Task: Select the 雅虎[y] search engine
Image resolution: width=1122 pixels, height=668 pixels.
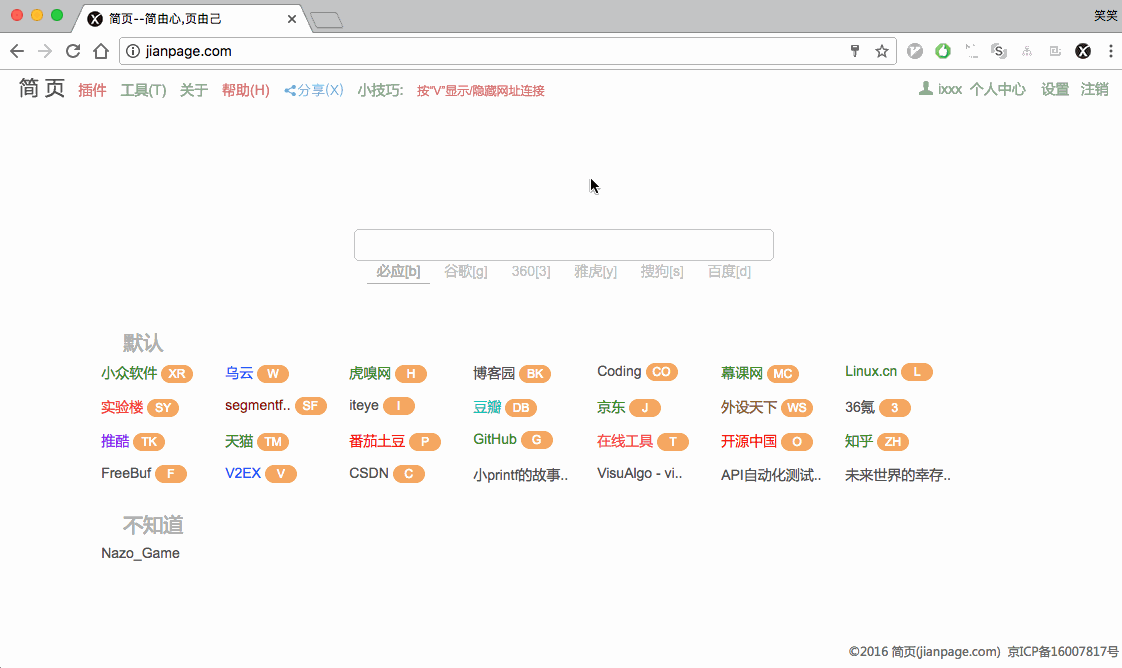Action: click(595, 272)
